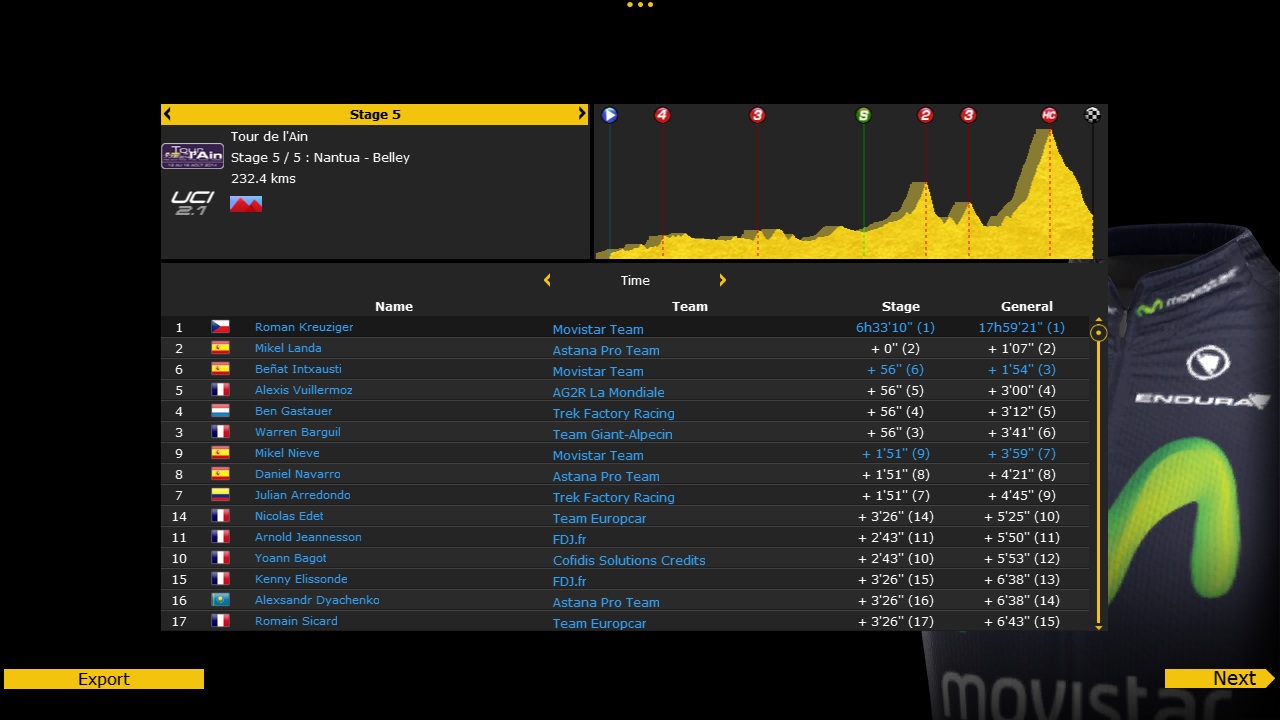Click the UCI 2.1 class logo
Image resolution: width=1280 pixels, height=720 pixels.
pyautogui.click(x=192, y=203)
